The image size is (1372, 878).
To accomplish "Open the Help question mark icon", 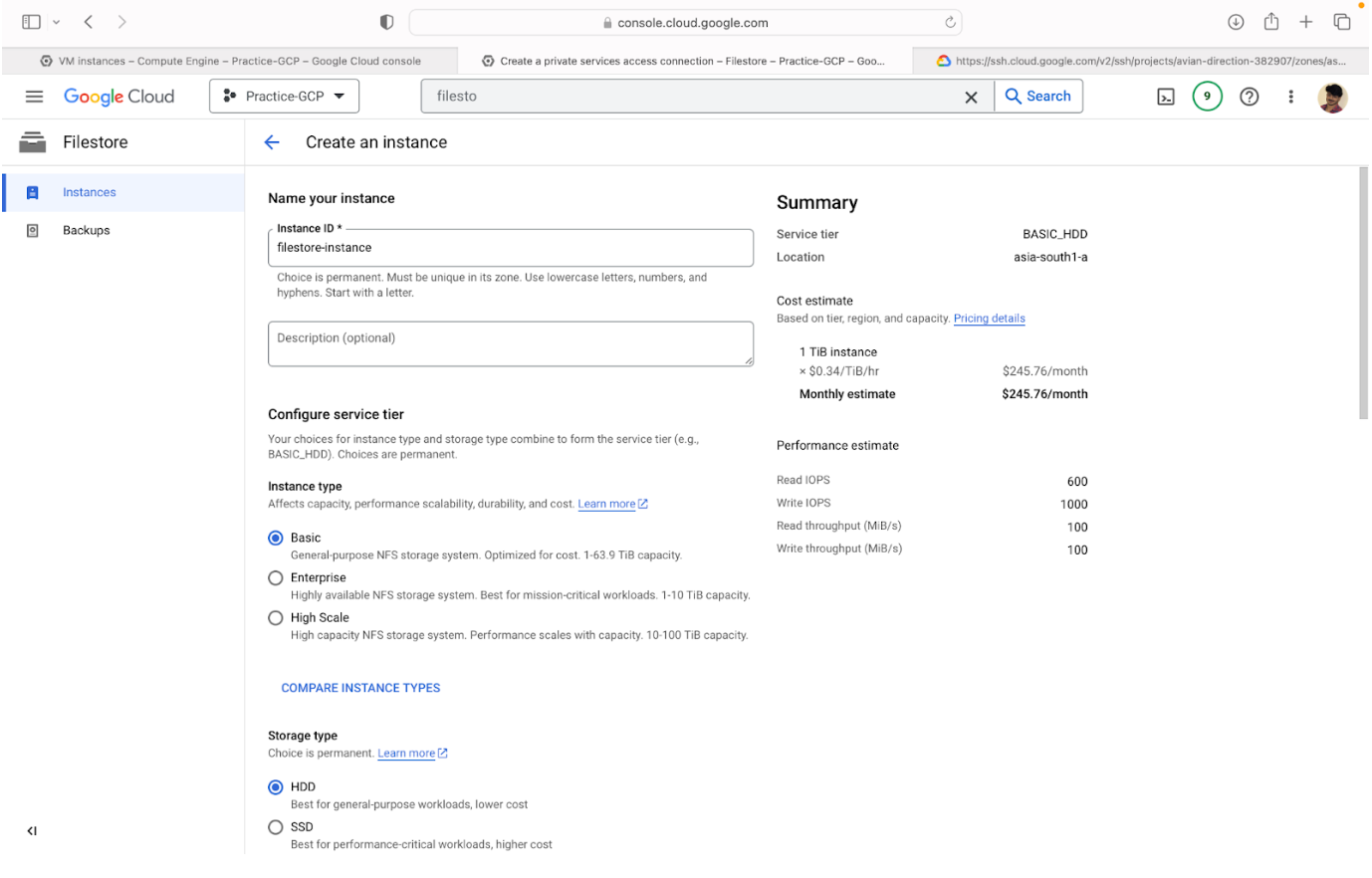I will 1249,96.
